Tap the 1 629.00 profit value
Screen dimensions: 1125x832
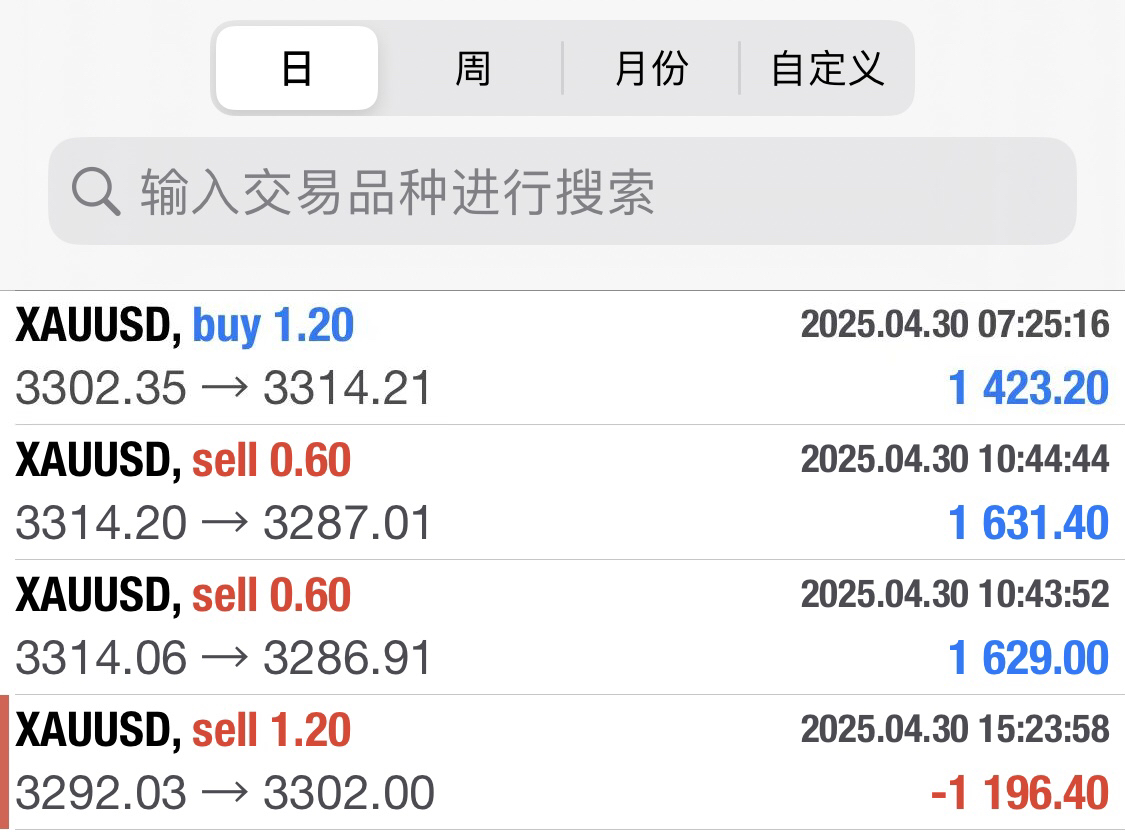pos(1028,658)
